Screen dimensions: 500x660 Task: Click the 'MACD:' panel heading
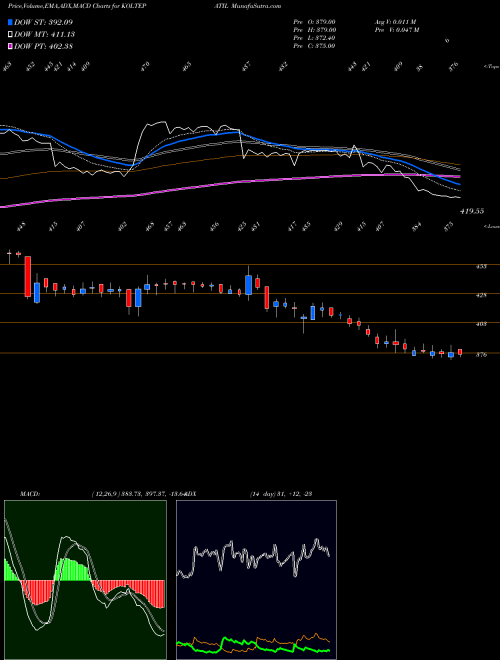click(29, 494)
